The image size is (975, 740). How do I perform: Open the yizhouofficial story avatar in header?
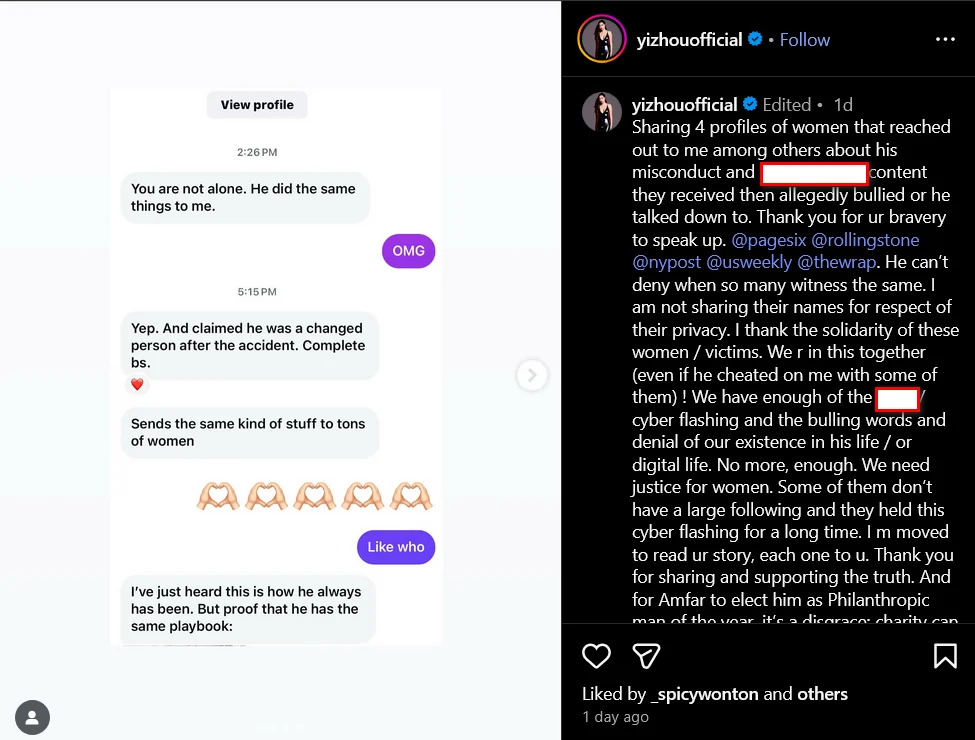(602, 39)
